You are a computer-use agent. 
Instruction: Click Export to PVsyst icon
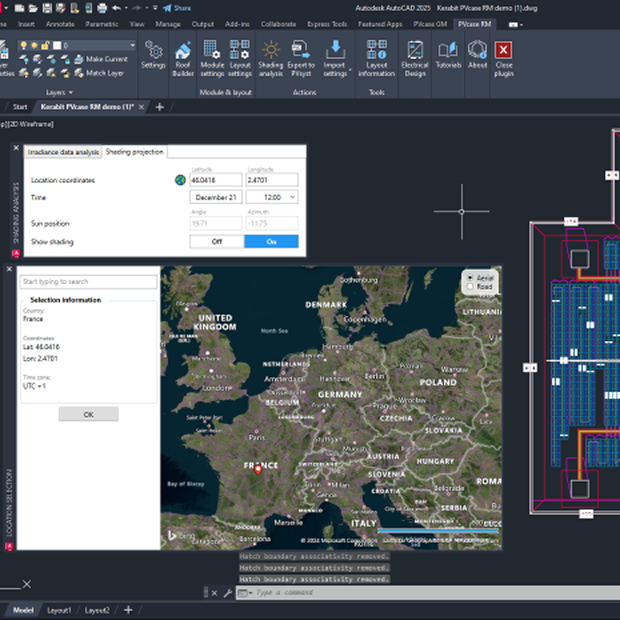(302, 56)
